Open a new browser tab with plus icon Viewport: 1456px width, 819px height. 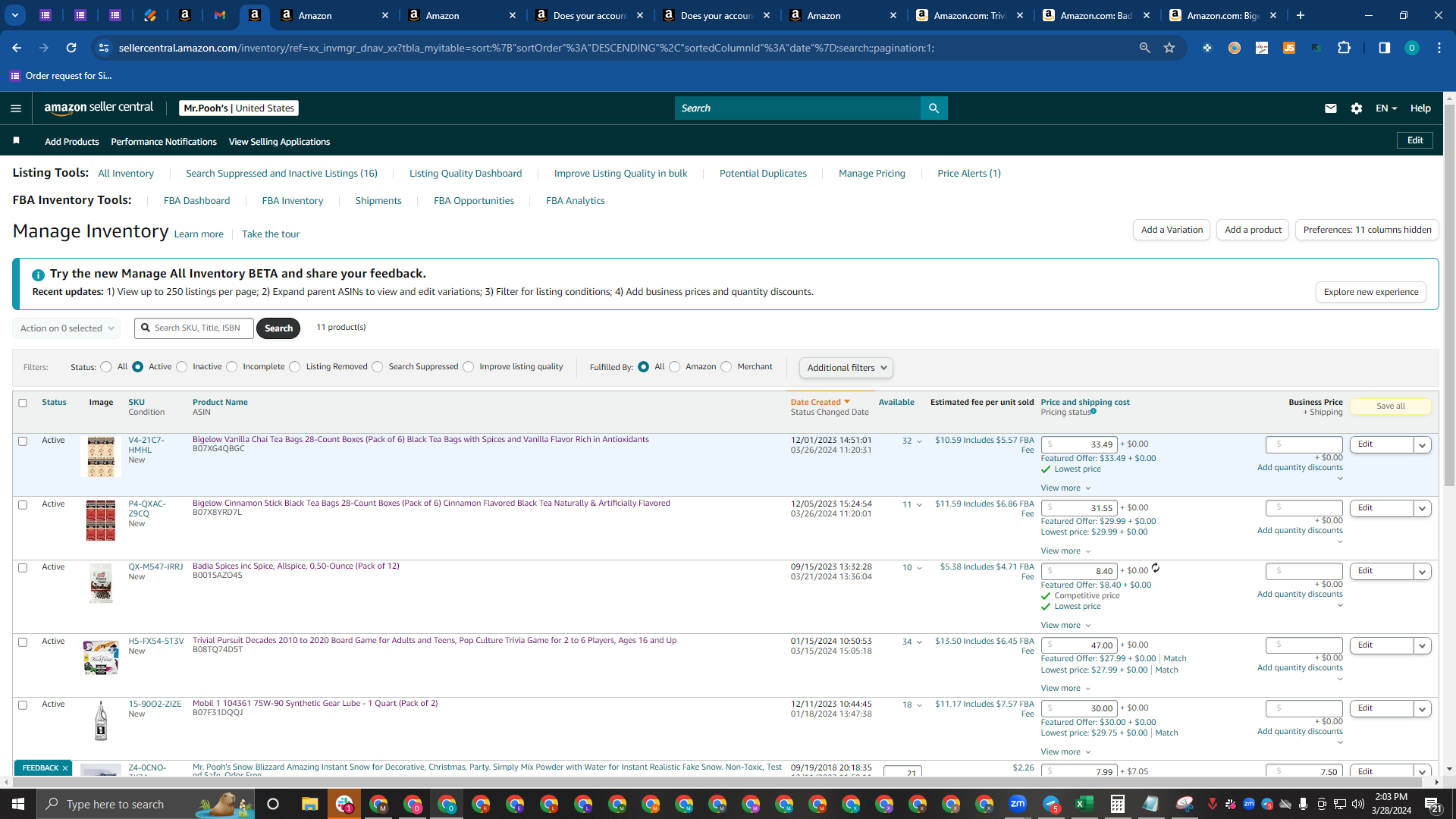click(1301, 15)
